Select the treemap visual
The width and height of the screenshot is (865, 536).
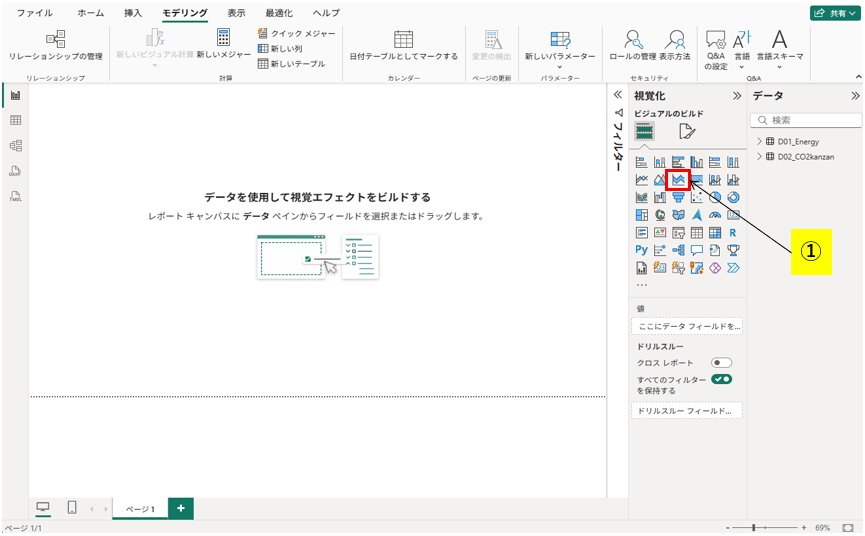pos(641,215)
